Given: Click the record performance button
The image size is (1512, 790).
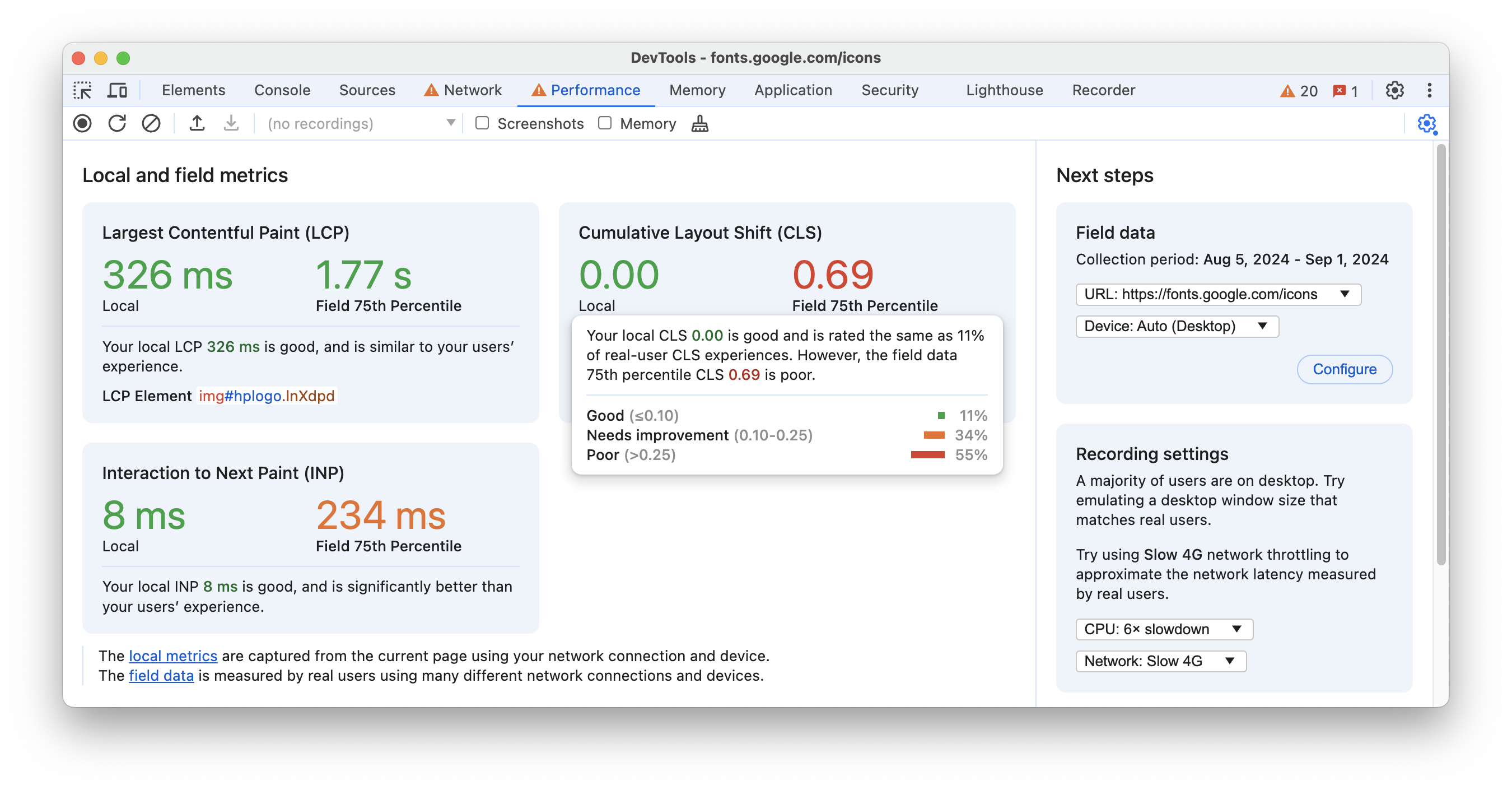Looking at the screenshot, I should point(83,123).
